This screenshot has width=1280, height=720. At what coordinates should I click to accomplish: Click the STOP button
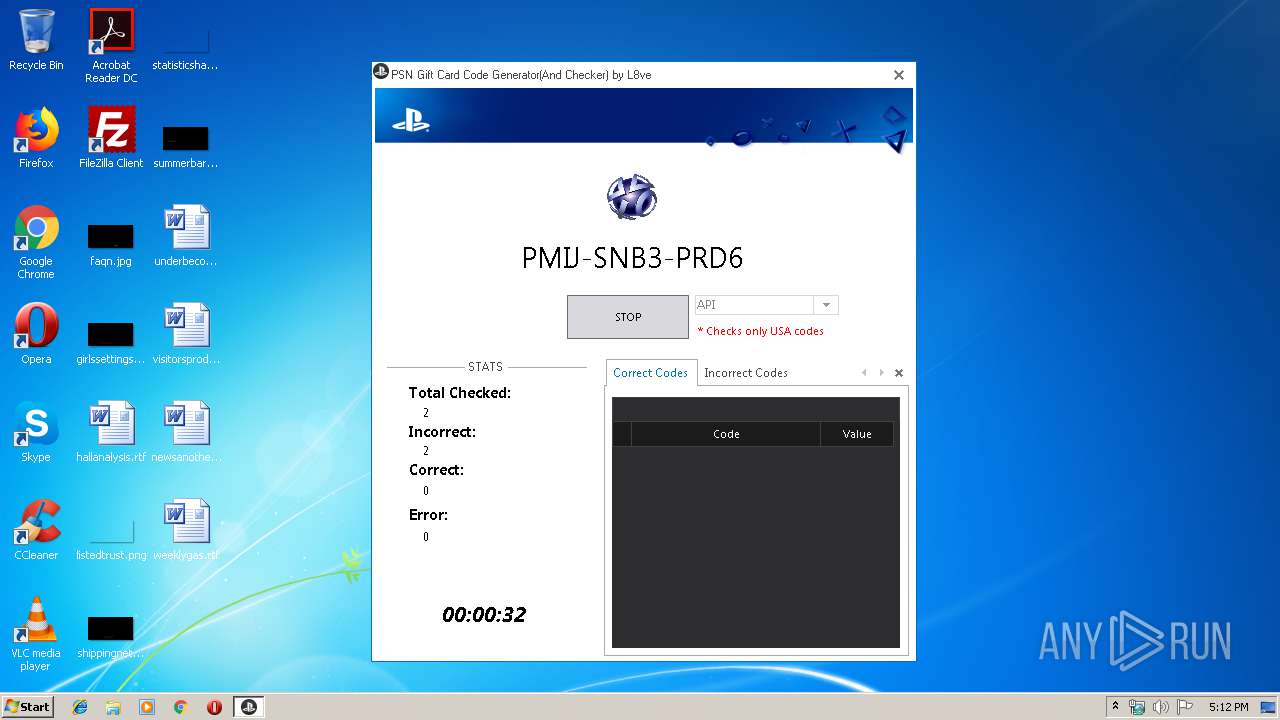(627, 317)
